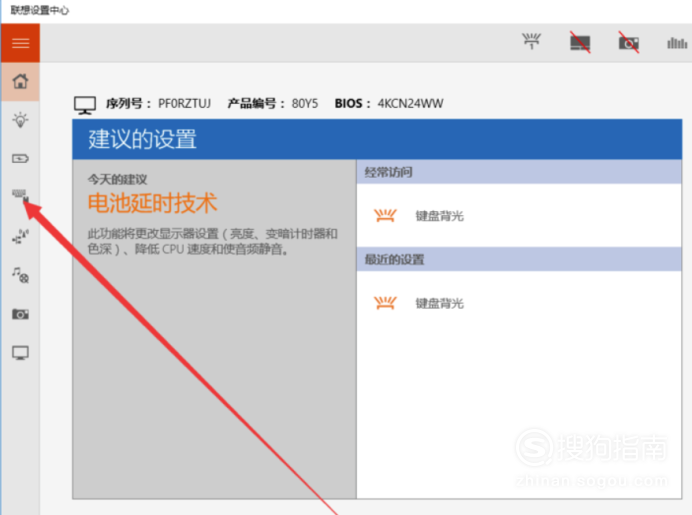This screenshot has width=692, height=515.
Task: Click backlight icon under 最近的设置
Action: click(385, 303)
